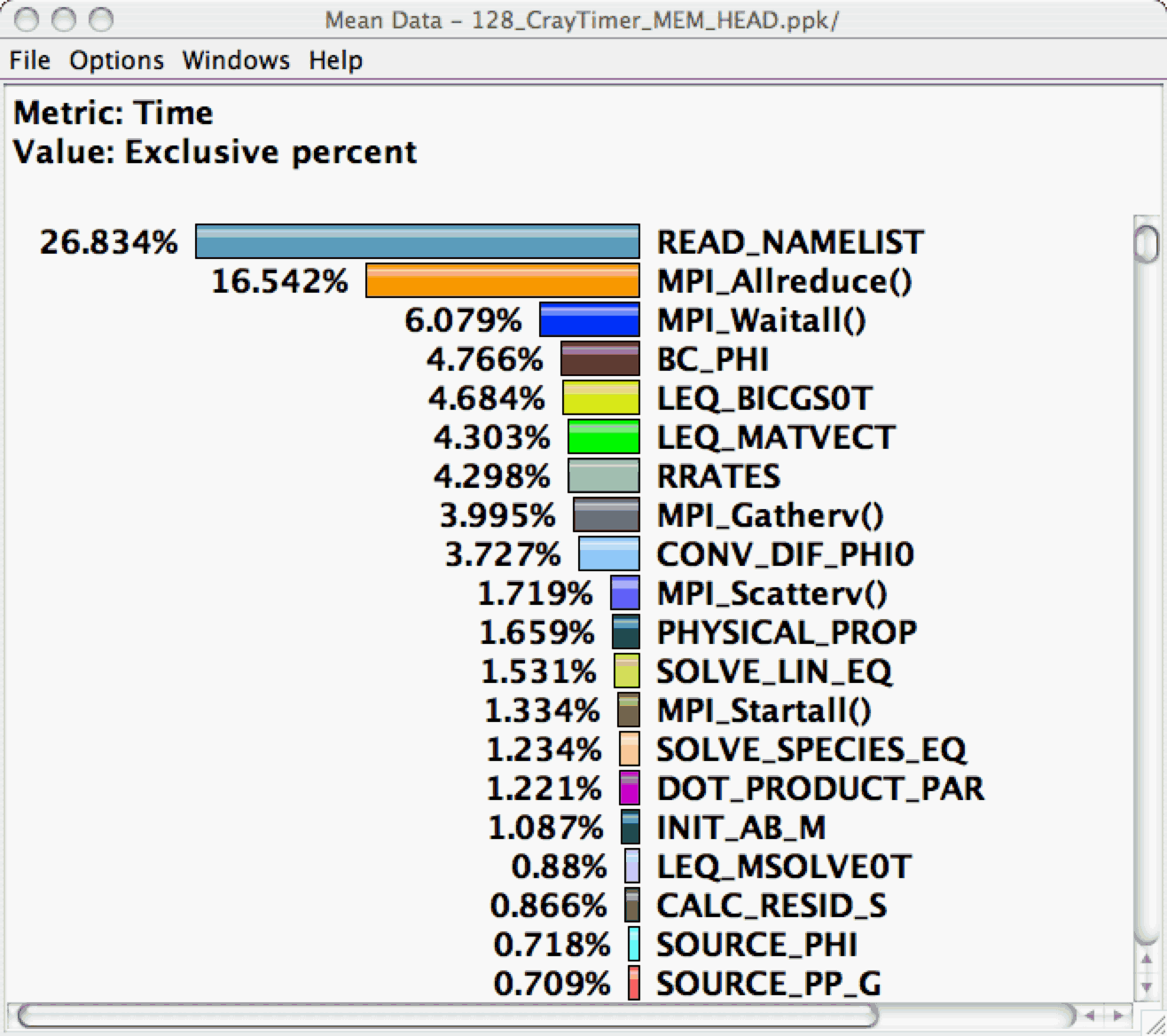
Task: Click the gray MPI_Gatherv() bar
Action: click(607, 514)
